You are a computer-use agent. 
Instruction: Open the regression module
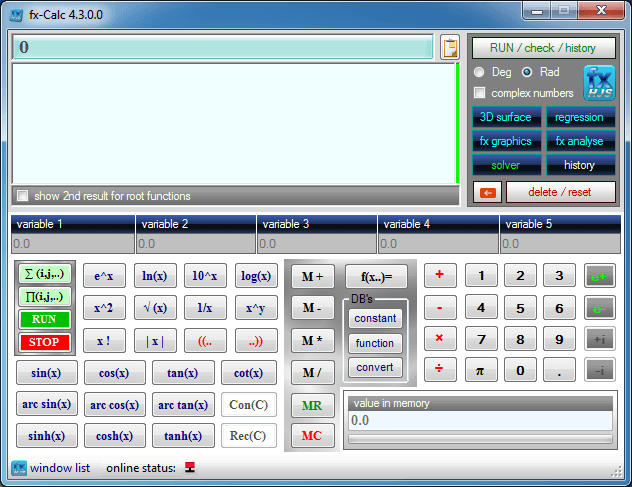(x=581, y=117)
